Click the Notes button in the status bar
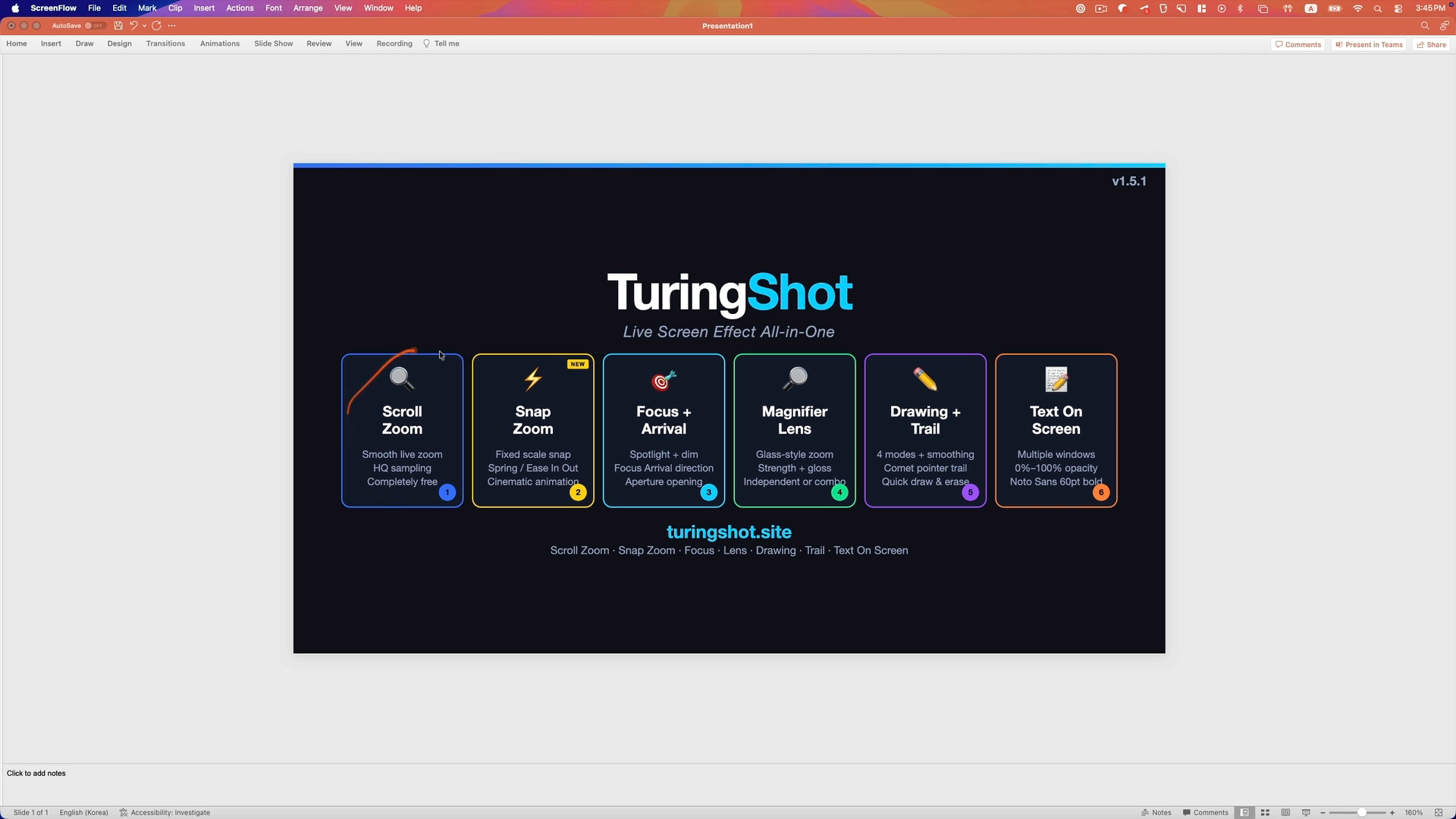 point(1156,812)
